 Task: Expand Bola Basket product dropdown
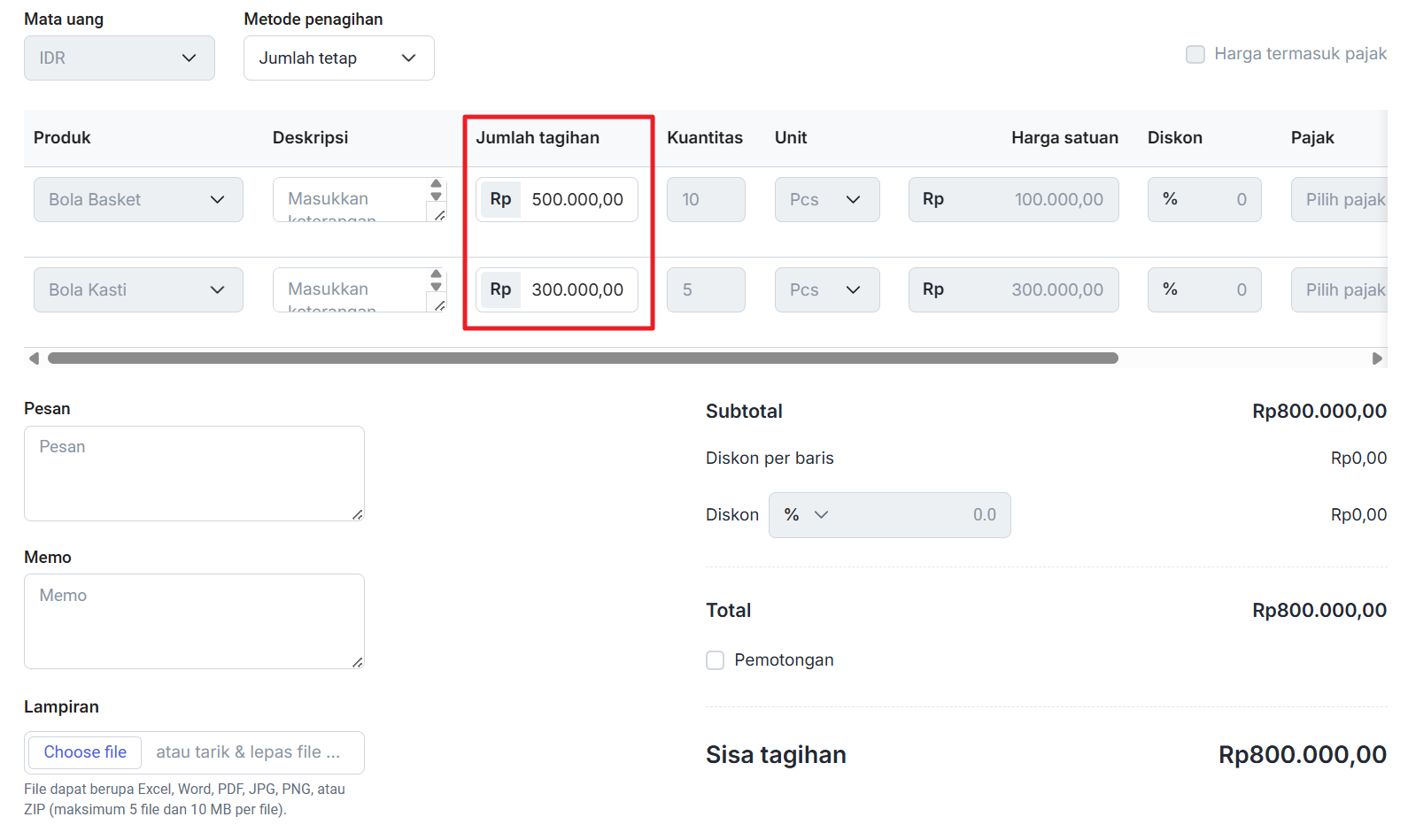(138, 200)
